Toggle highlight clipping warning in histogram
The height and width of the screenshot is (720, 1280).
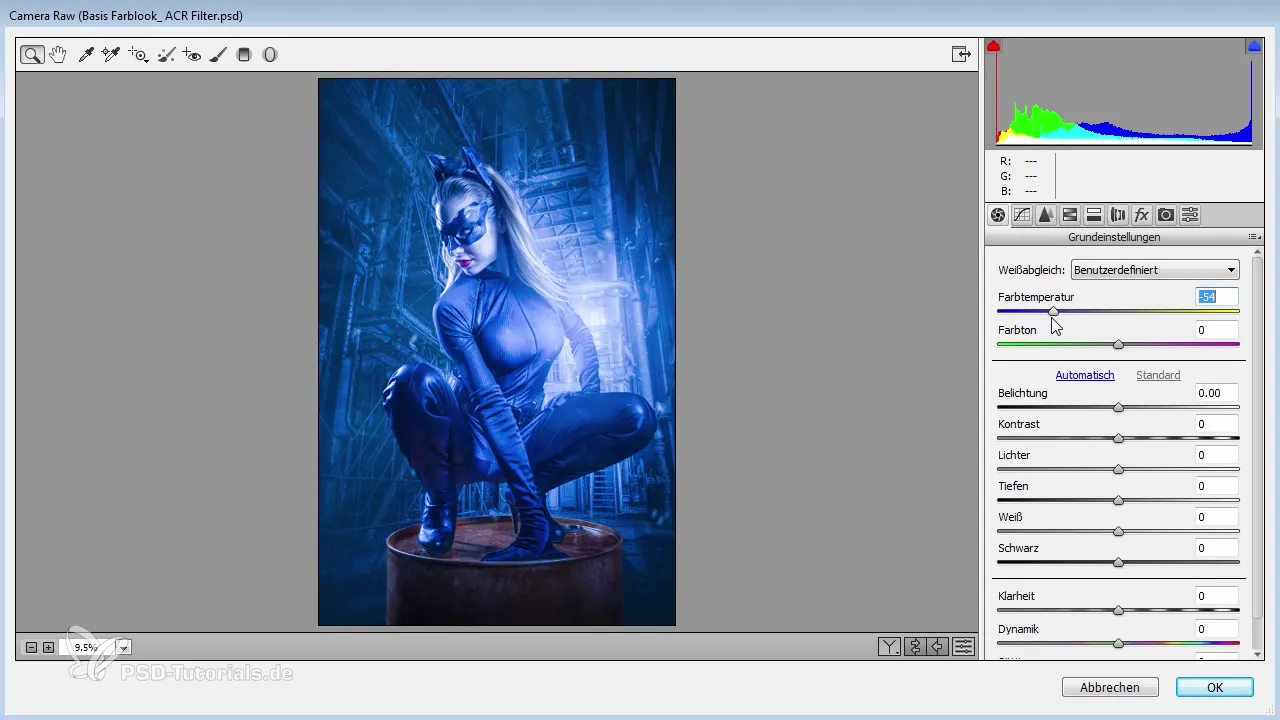click(1253, 46)
